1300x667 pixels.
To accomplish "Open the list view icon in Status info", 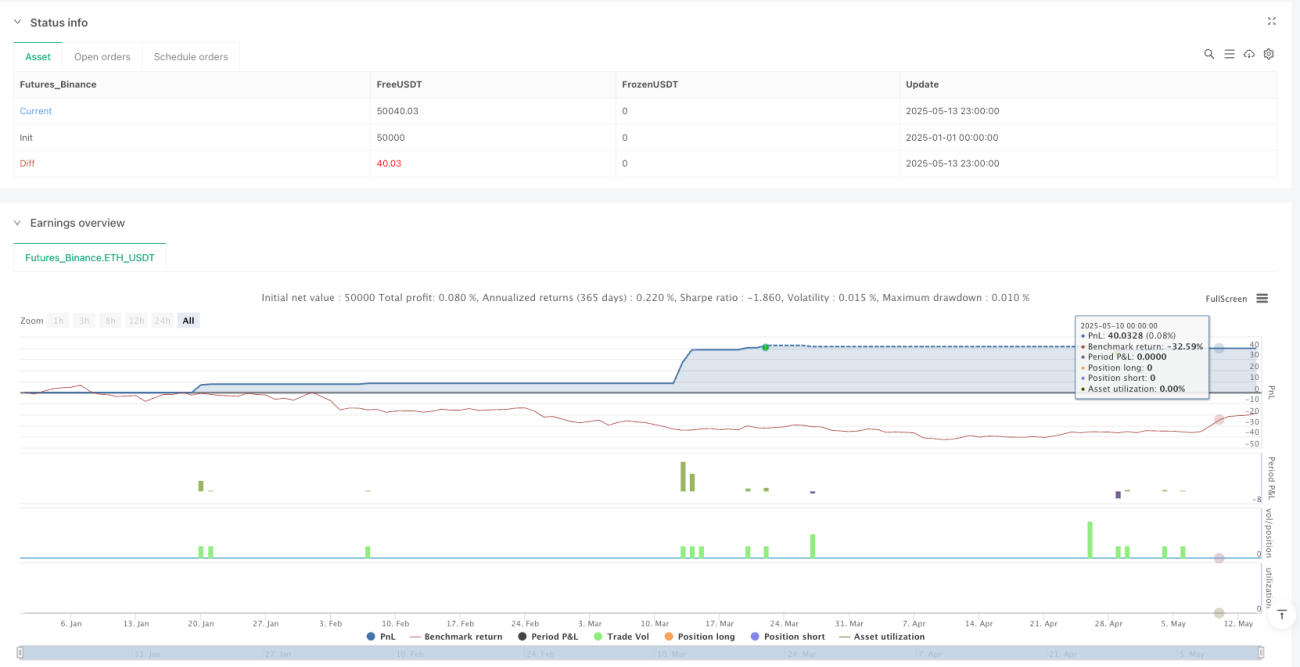I will [1229, 54].
